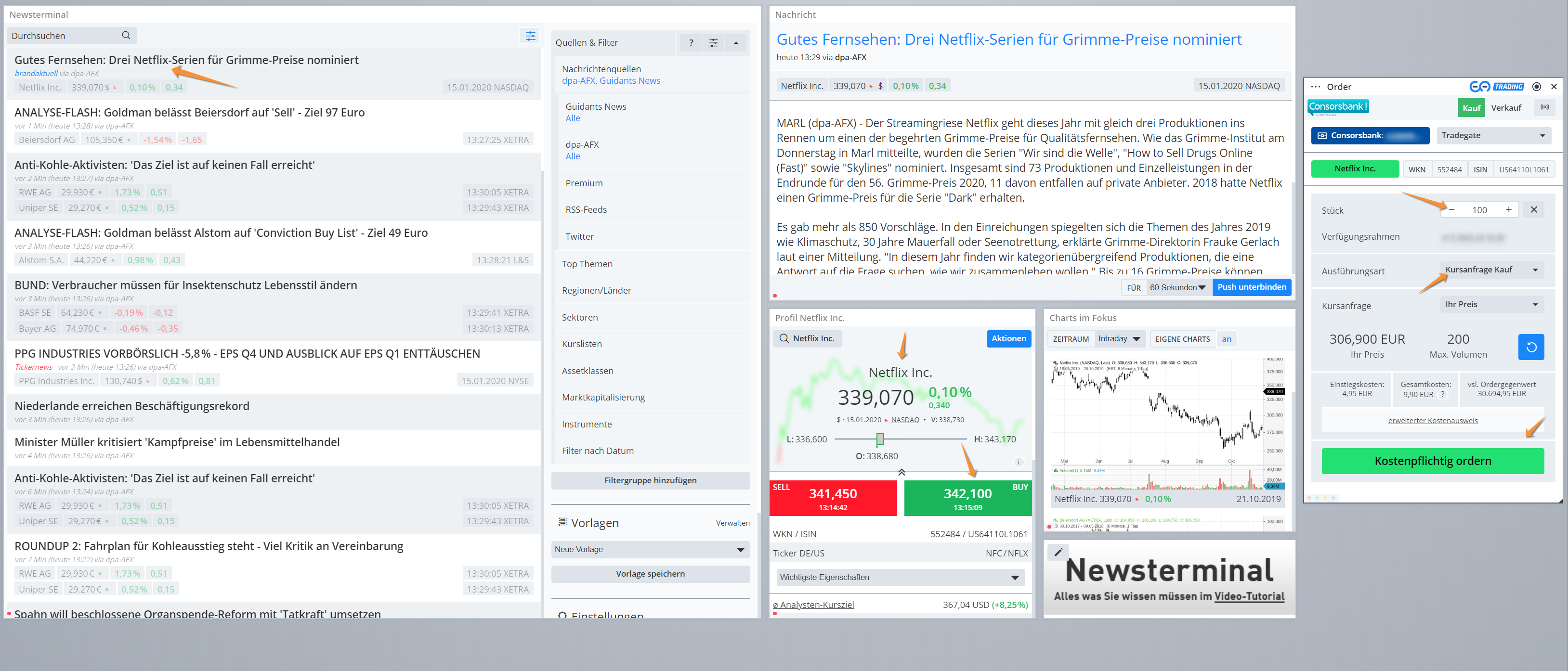
Task: Open the Ausführungsart Kursanfrage Kauf dropdown
Action: 1491,270
